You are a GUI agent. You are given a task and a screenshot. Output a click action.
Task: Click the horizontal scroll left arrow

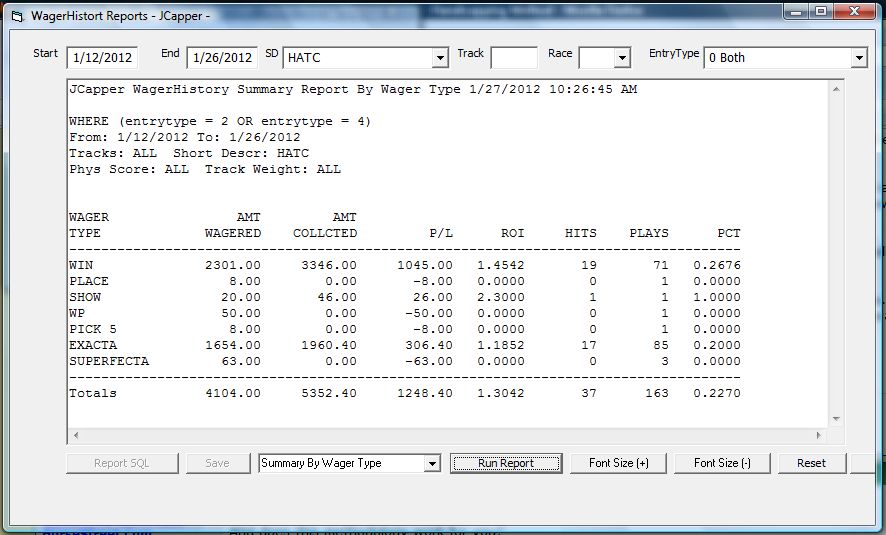pos(76,435)
